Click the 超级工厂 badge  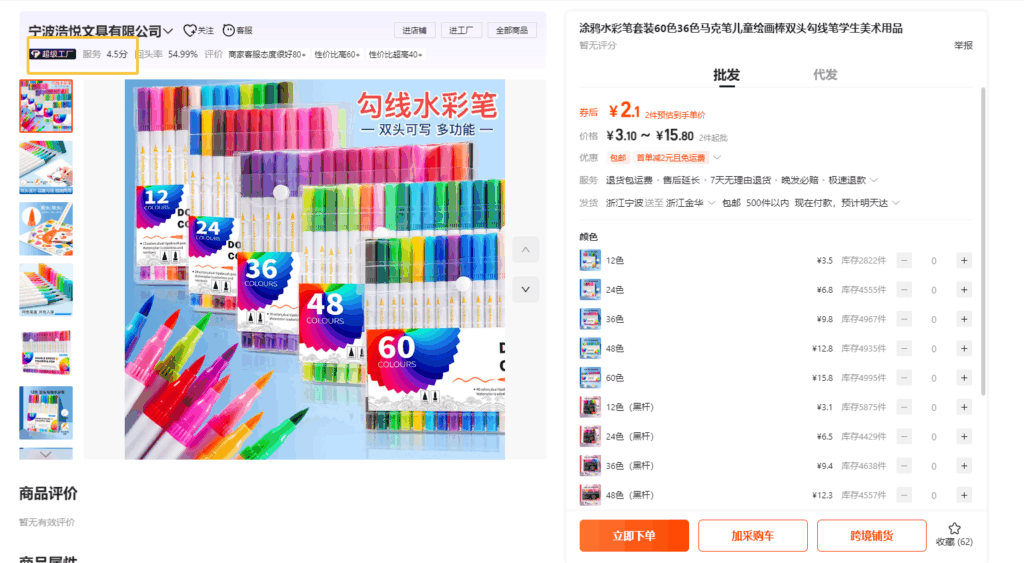(x=53, y=54)
